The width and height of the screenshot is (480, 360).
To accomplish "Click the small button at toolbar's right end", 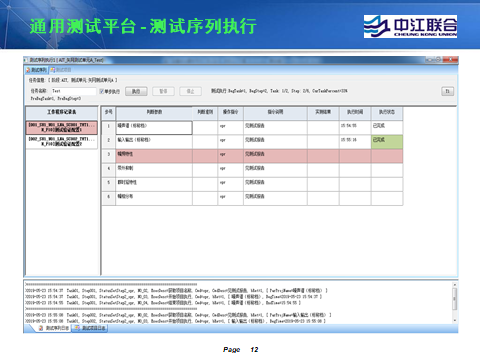I will [x=448, y=91].
